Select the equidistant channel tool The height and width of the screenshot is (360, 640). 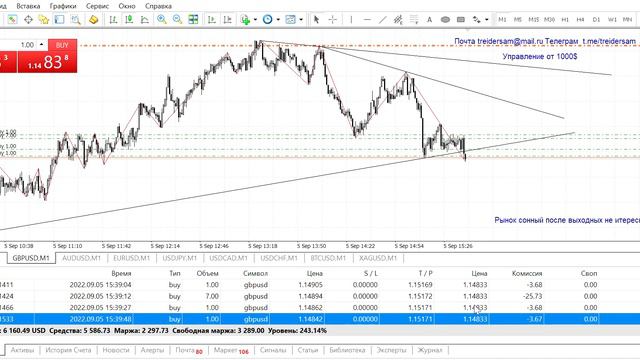pos(398,19)
